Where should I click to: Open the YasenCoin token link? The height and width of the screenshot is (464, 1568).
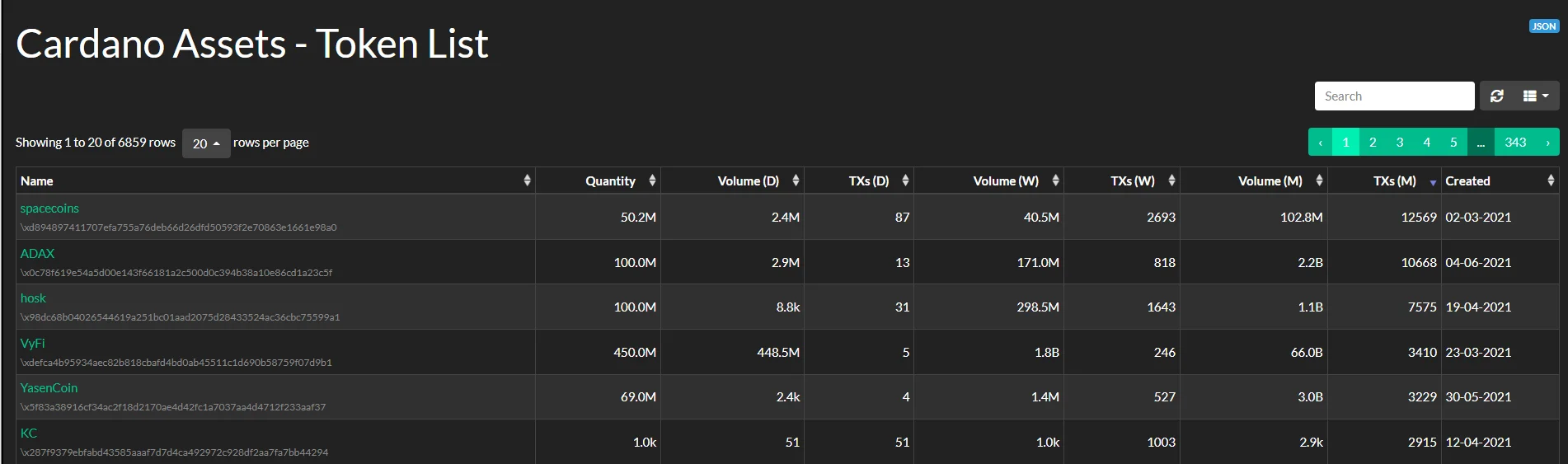(49, 388)
